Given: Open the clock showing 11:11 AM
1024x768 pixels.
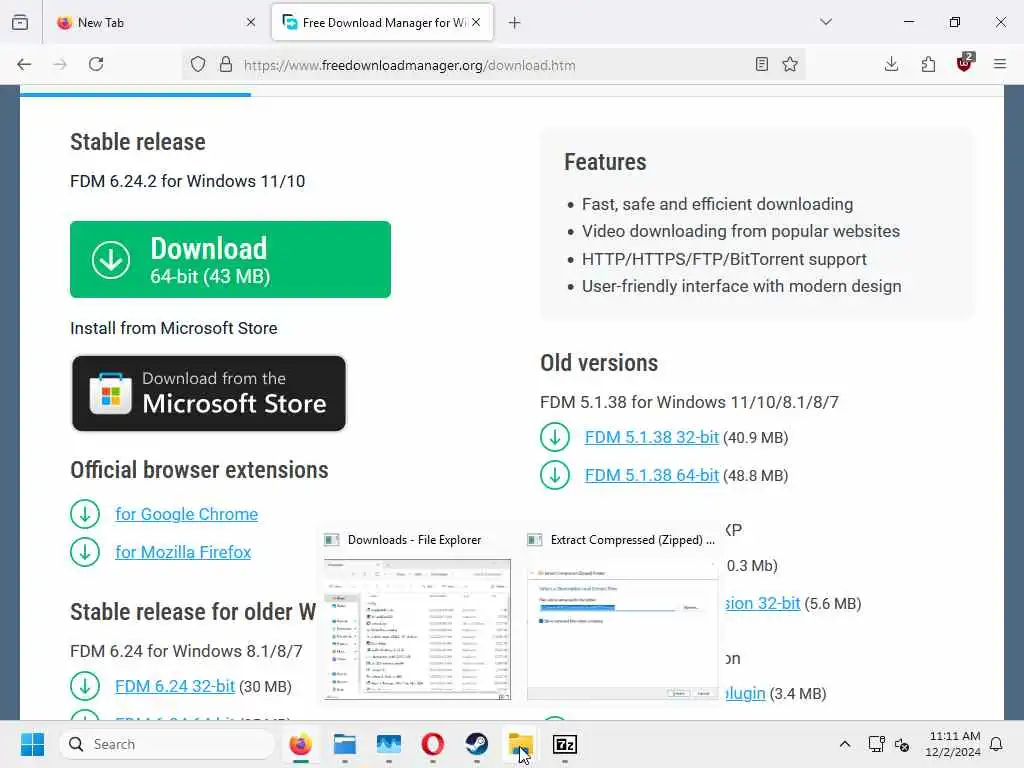Looking at the screenshot, I should click(x=953, y=744).
